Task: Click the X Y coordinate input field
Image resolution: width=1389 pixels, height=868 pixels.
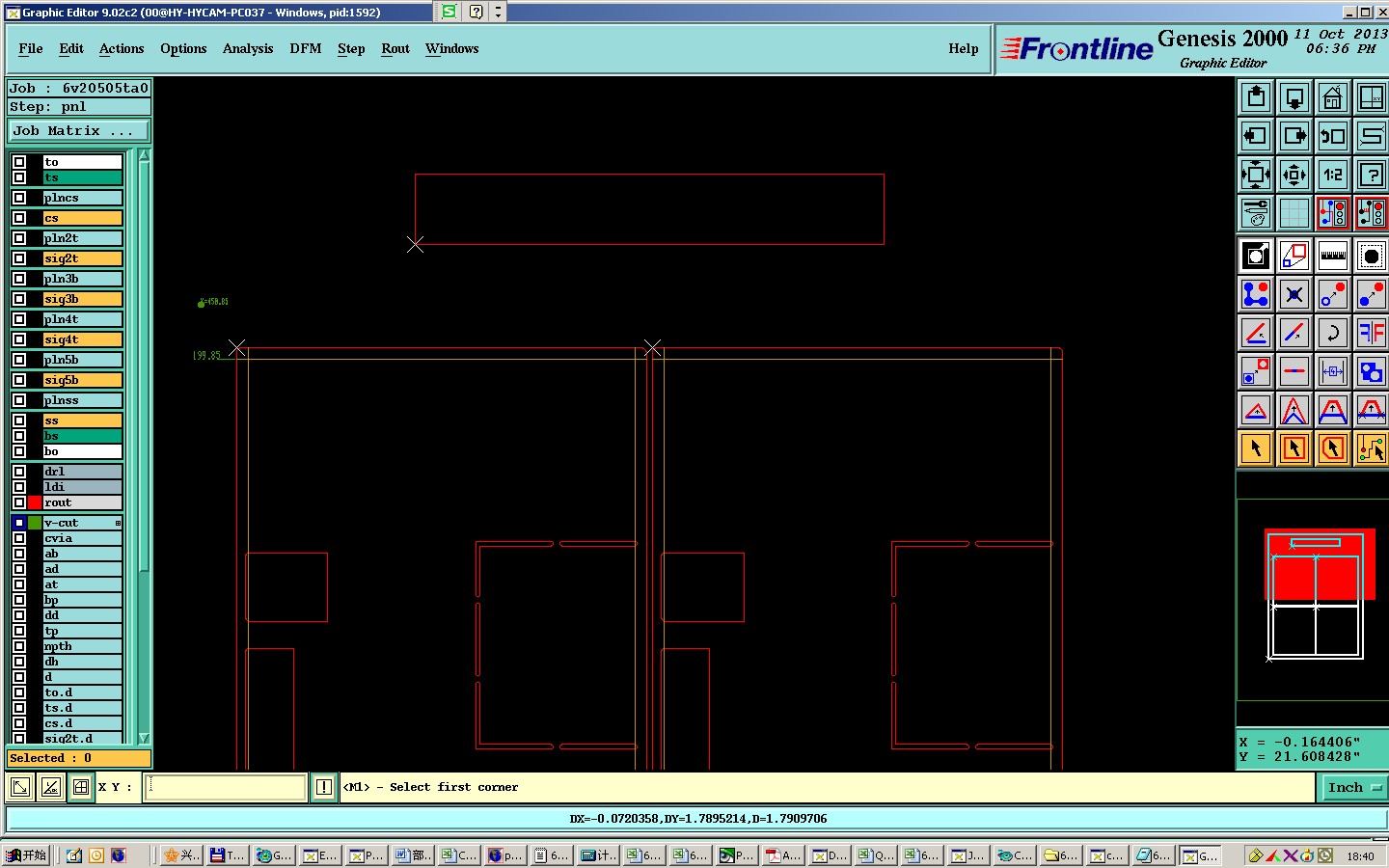Action: tap(226, 787)
